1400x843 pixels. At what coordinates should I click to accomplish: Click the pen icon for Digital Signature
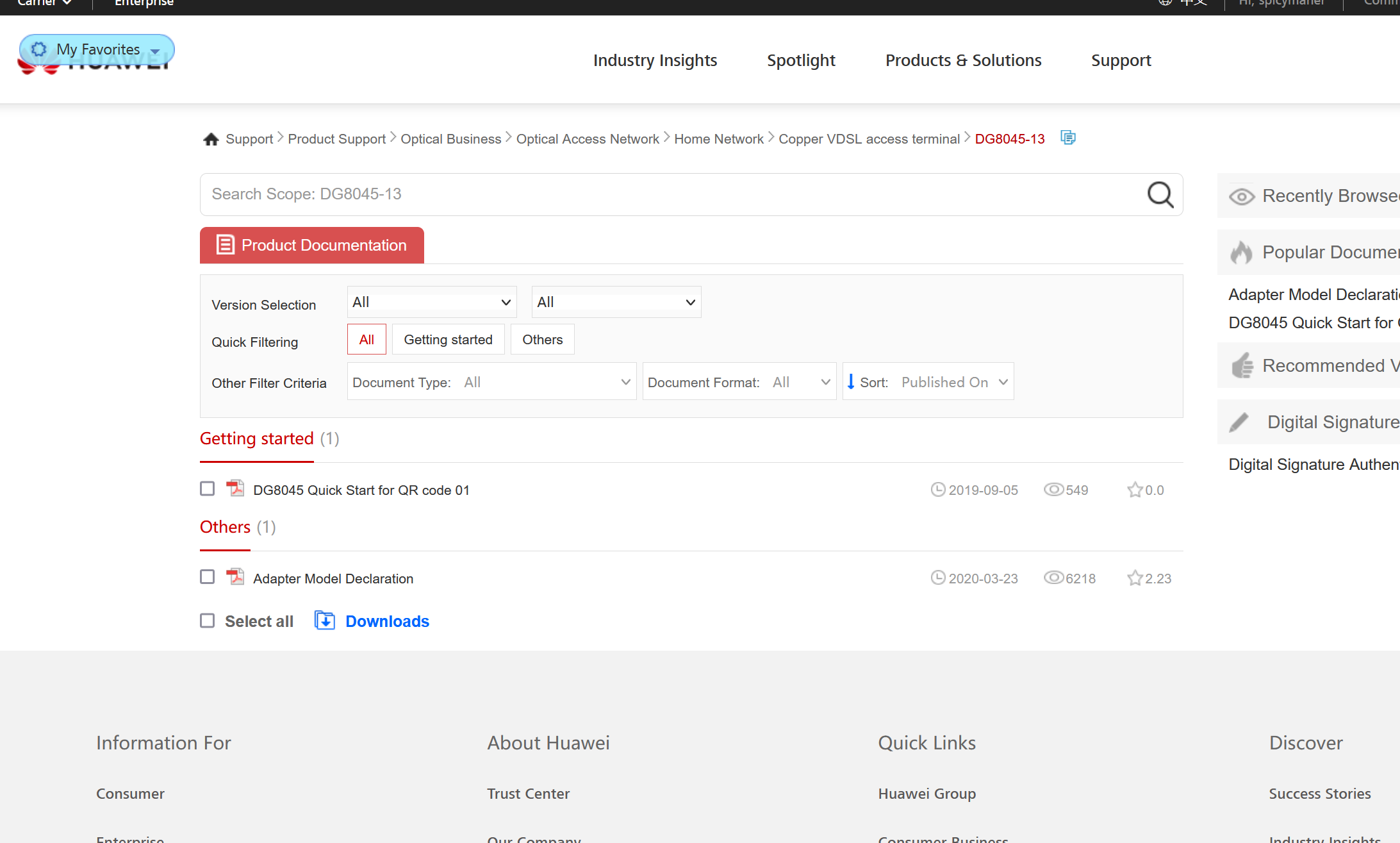(1239, 422)
